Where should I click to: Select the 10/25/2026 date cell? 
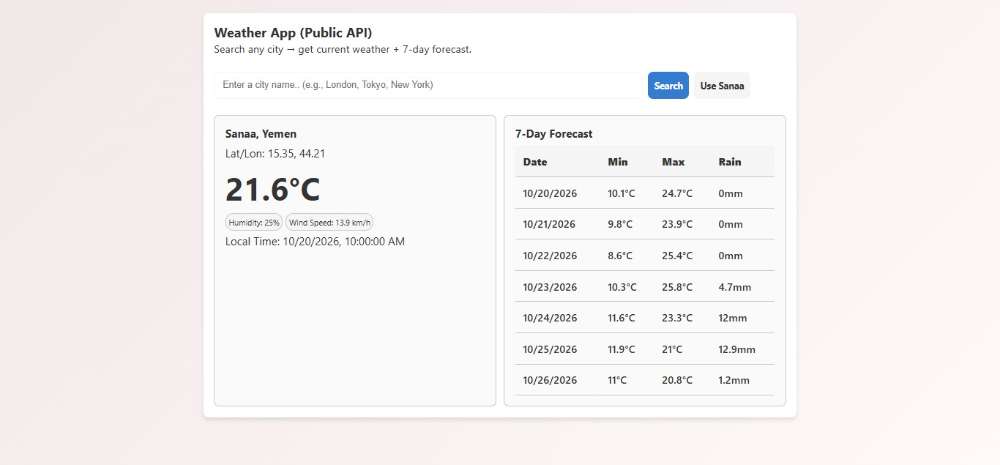[x=550, y=350]
